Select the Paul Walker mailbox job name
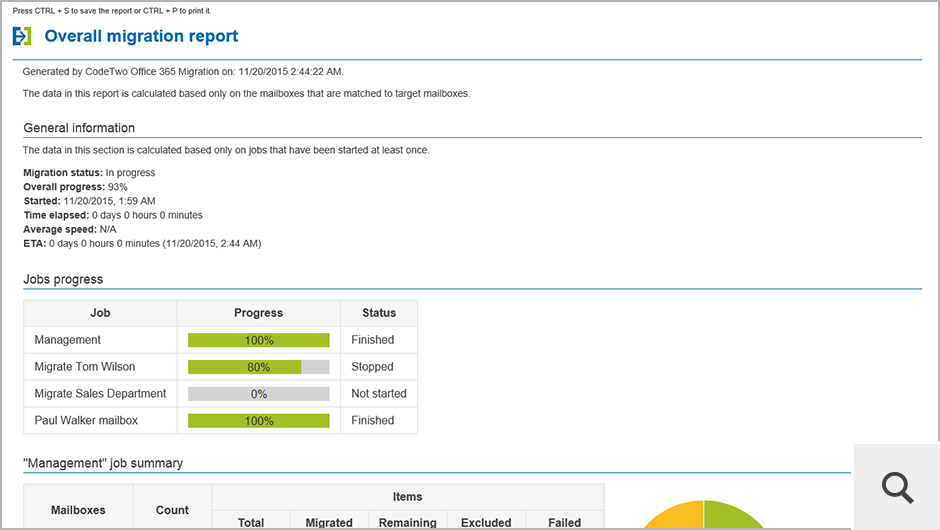The width and height of the screenshot is (940, 530). tap(86, 421)
